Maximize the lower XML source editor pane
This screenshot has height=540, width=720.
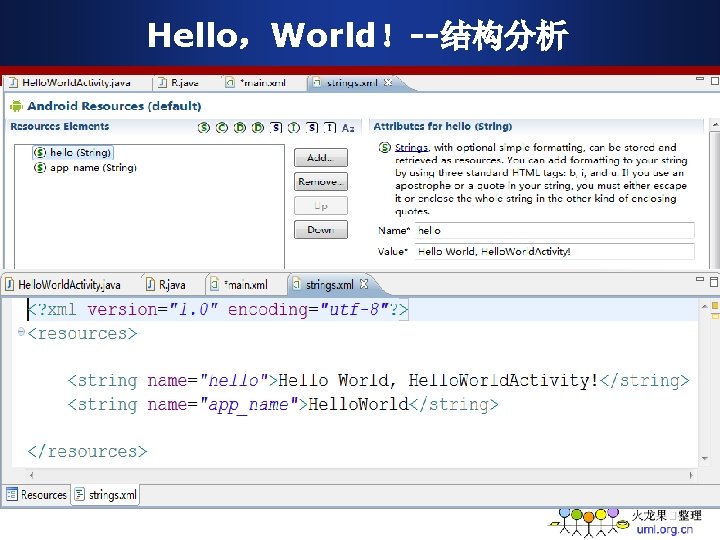tap(714, 281)
